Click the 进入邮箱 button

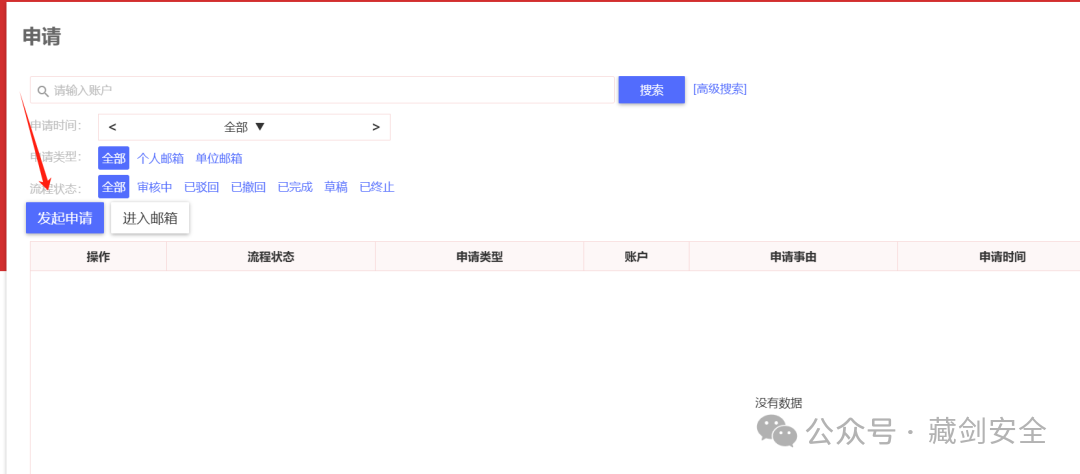pos(150,218)
